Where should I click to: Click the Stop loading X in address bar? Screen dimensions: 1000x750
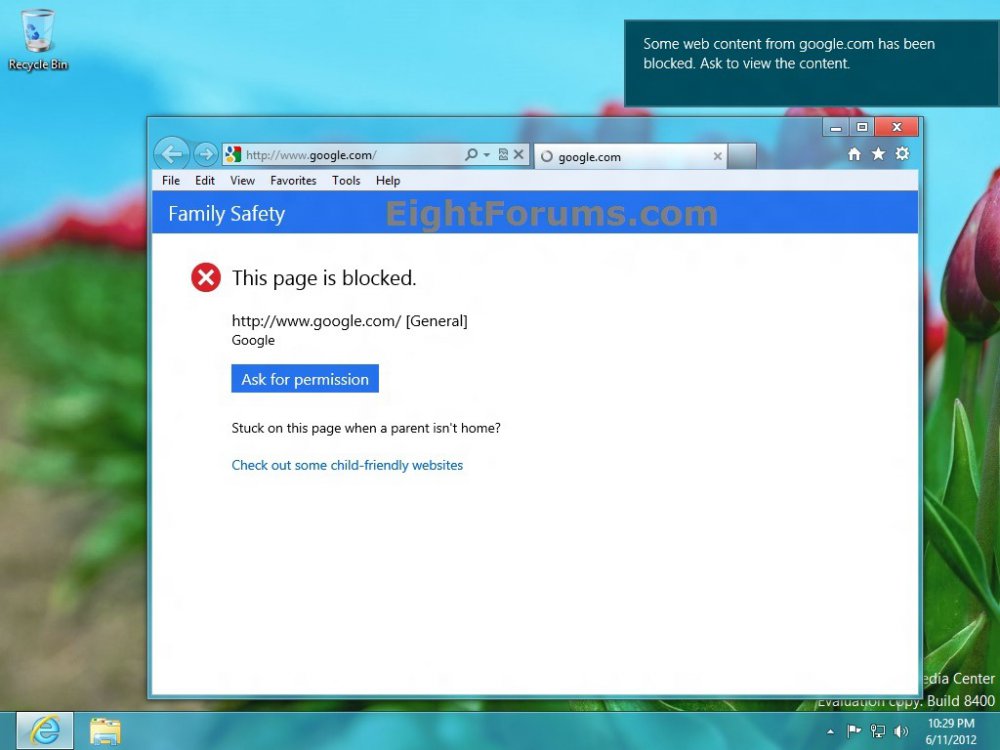(x=518, y=155)
